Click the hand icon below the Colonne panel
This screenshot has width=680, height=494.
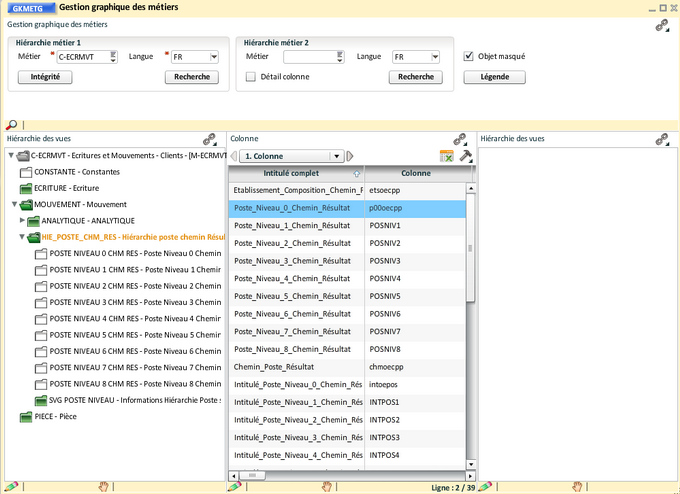(326, 486)
